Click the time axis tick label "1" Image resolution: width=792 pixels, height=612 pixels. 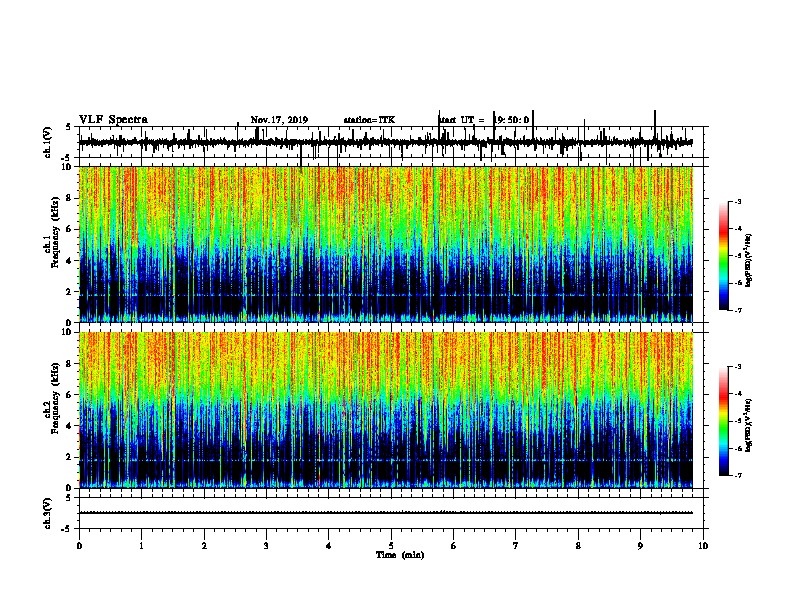[141, 546]
